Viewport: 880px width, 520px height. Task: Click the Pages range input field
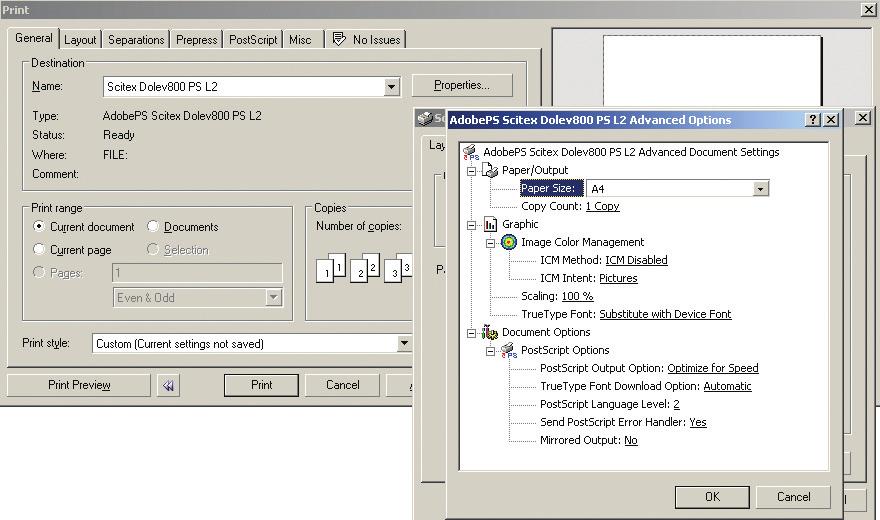[x=197, y=273]
